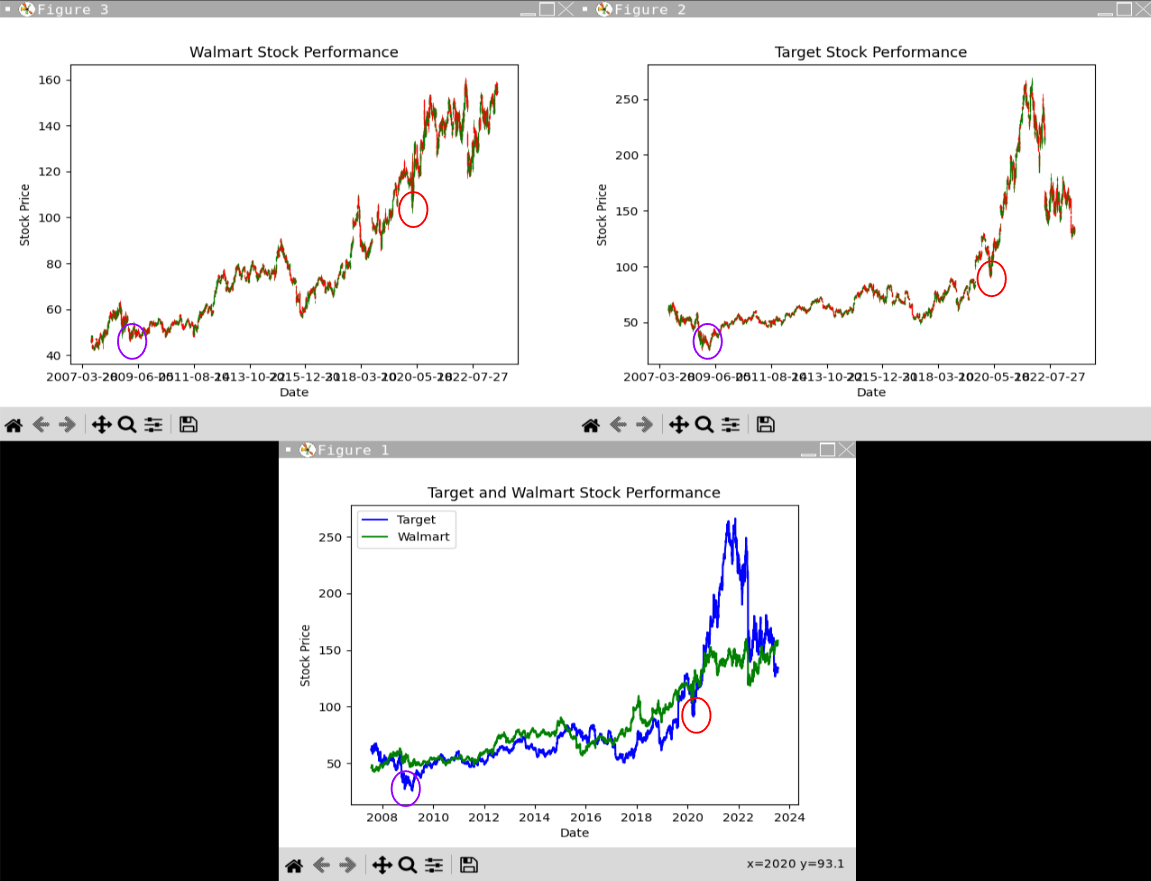Save Figure 3 with the disk icon

[x=189, y=424]
